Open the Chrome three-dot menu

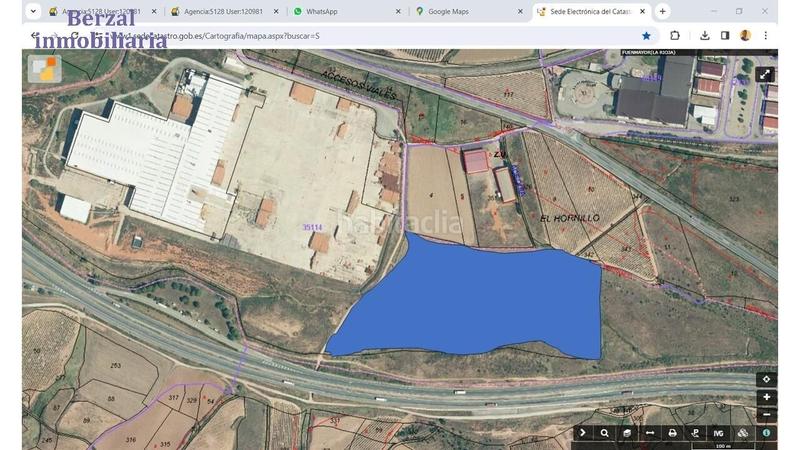(x=764, y=35)
